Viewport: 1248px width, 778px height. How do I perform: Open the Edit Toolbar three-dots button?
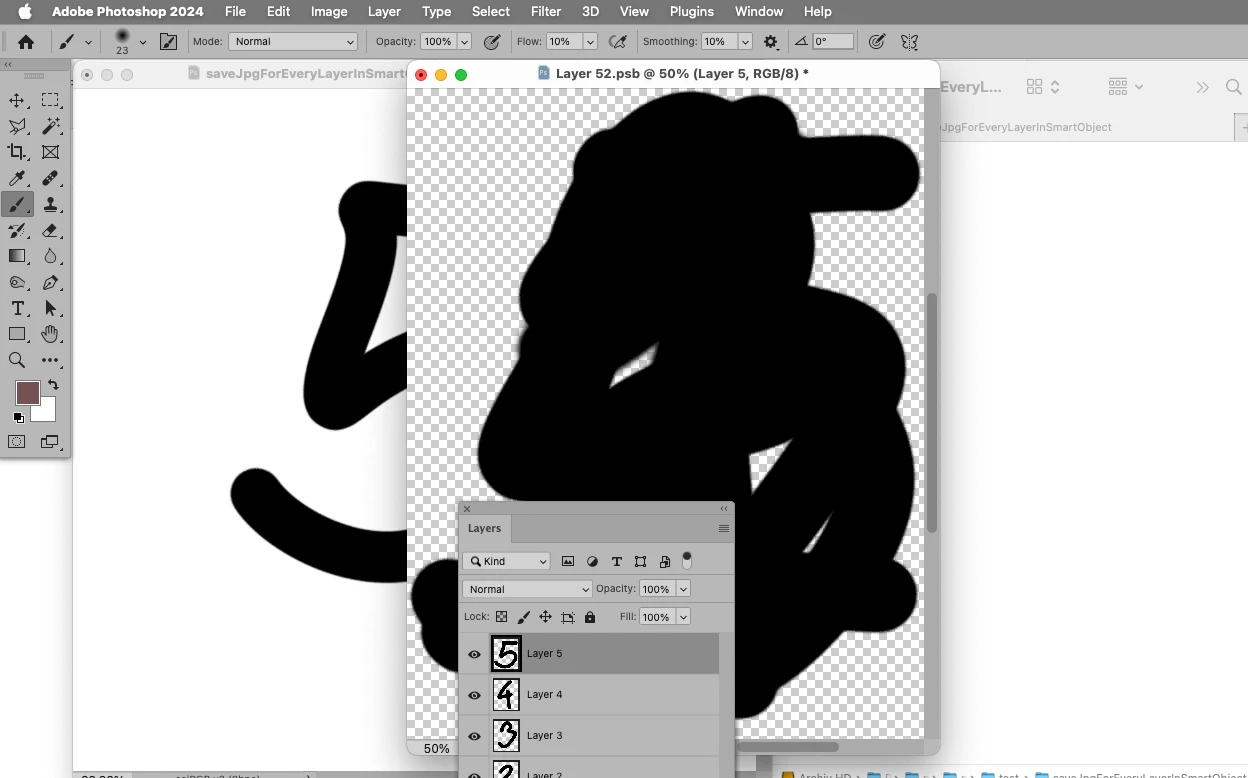click(x=50, y=360)
